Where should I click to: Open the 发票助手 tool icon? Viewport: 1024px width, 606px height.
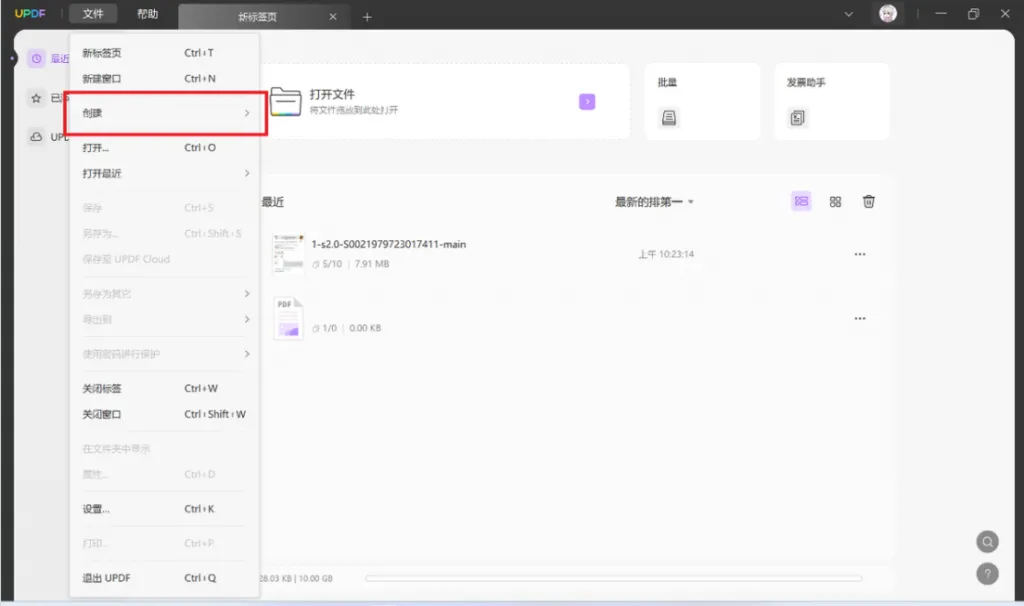pyautogui.click(x=797, y=118)
